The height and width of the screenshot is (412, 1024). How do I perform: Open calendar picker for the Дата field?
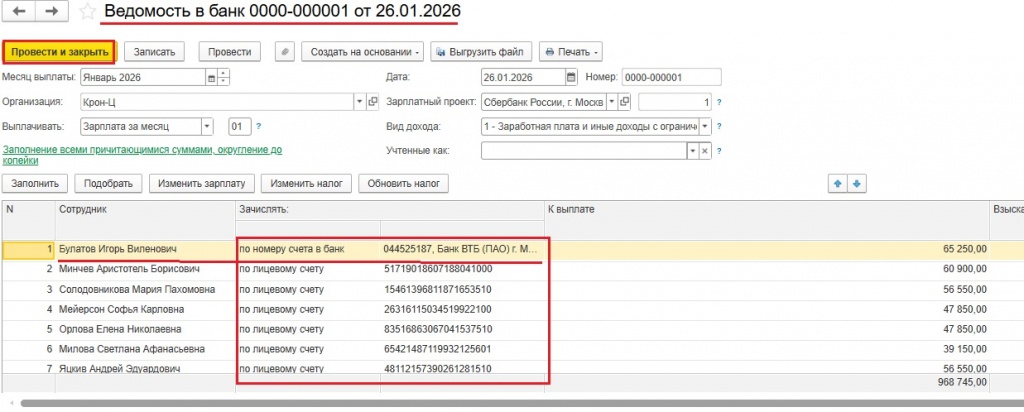point(571,76)
